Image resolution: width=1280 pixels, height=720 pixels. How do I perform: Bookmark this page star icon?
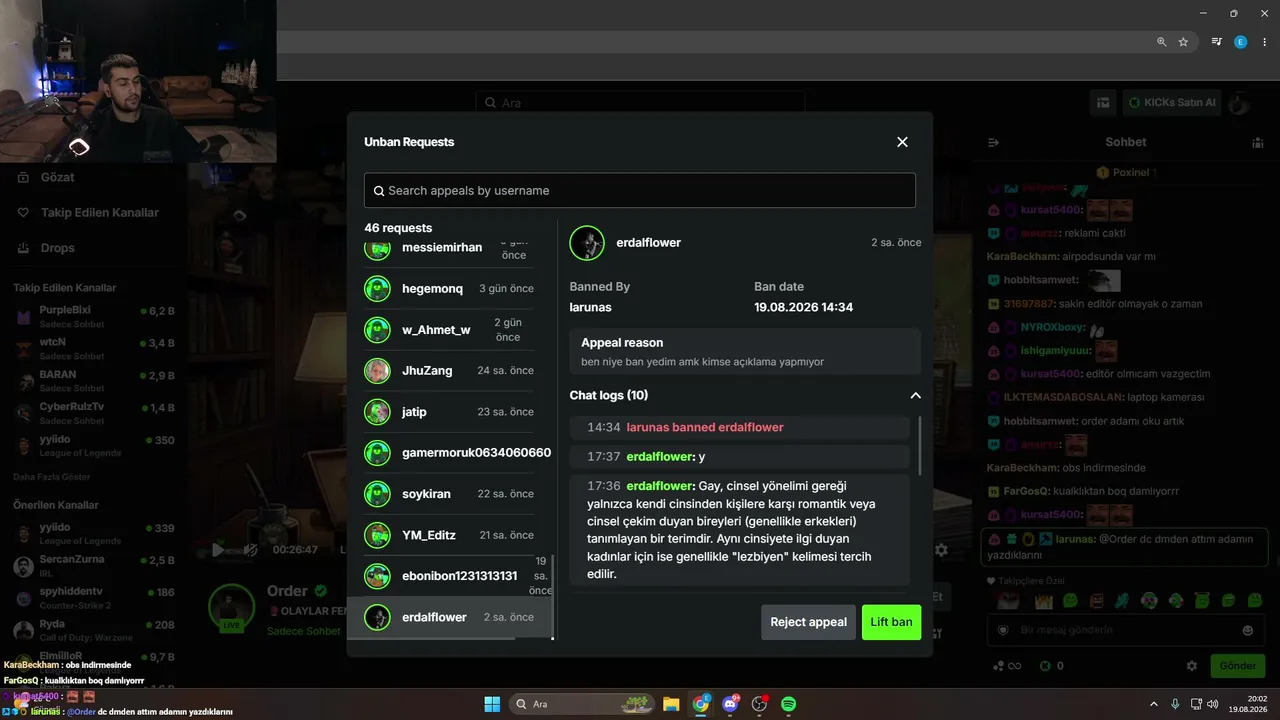[1183, 42]
